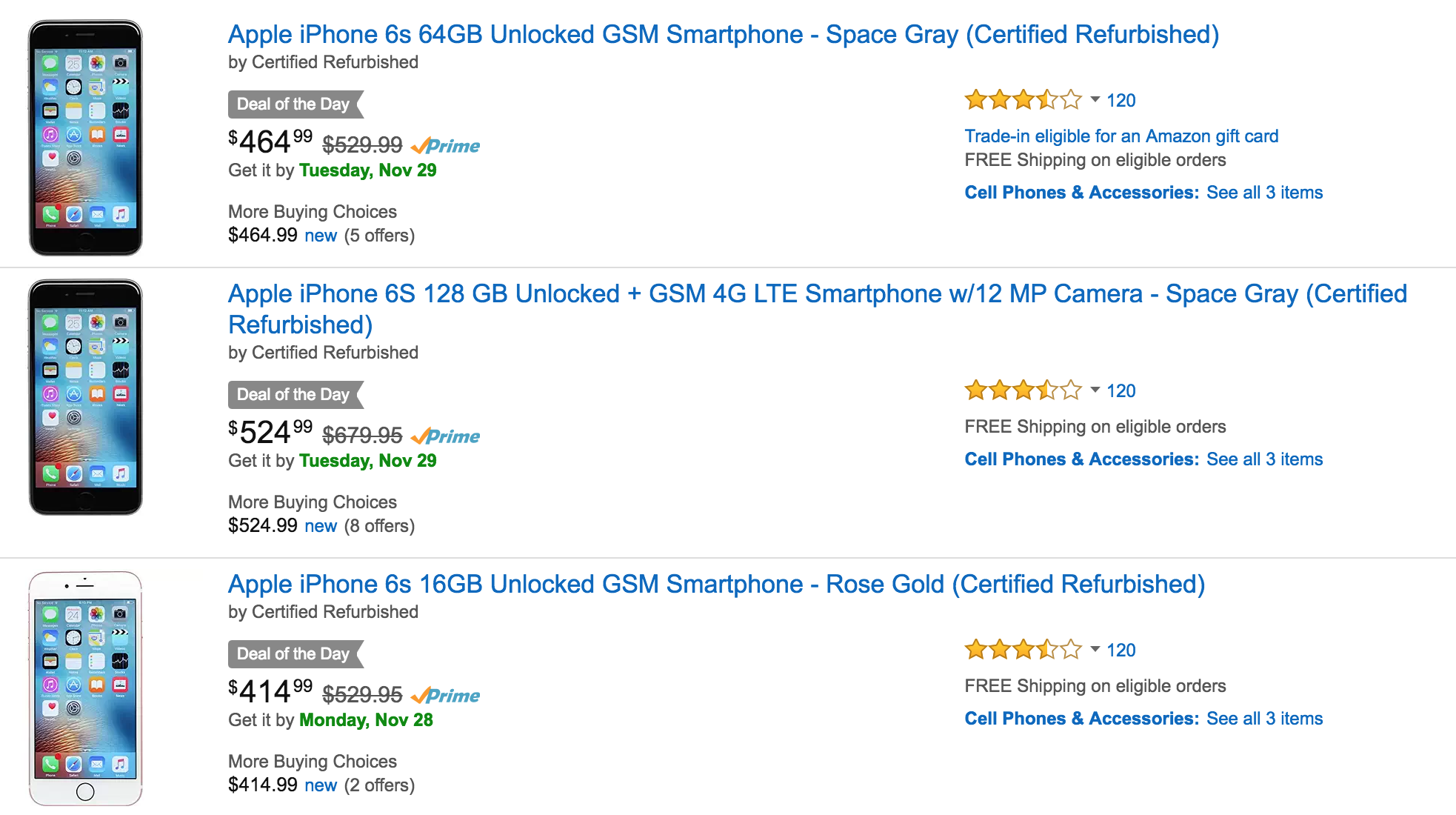Open the iPhone 6S 128 GB listing title
1456x815 pixels.
818,309
